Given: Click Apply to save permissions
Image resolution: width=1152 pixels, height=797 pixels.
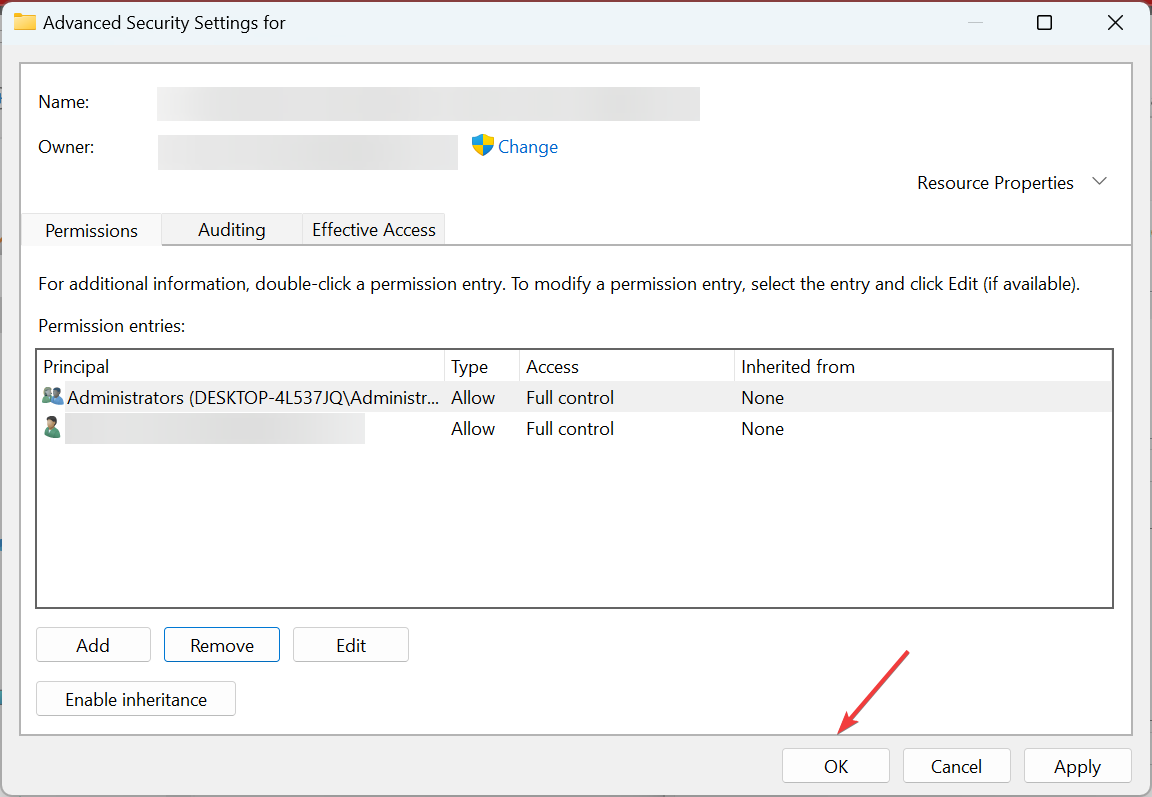Looking at the screenshot, I should (x=1077, y=767).
